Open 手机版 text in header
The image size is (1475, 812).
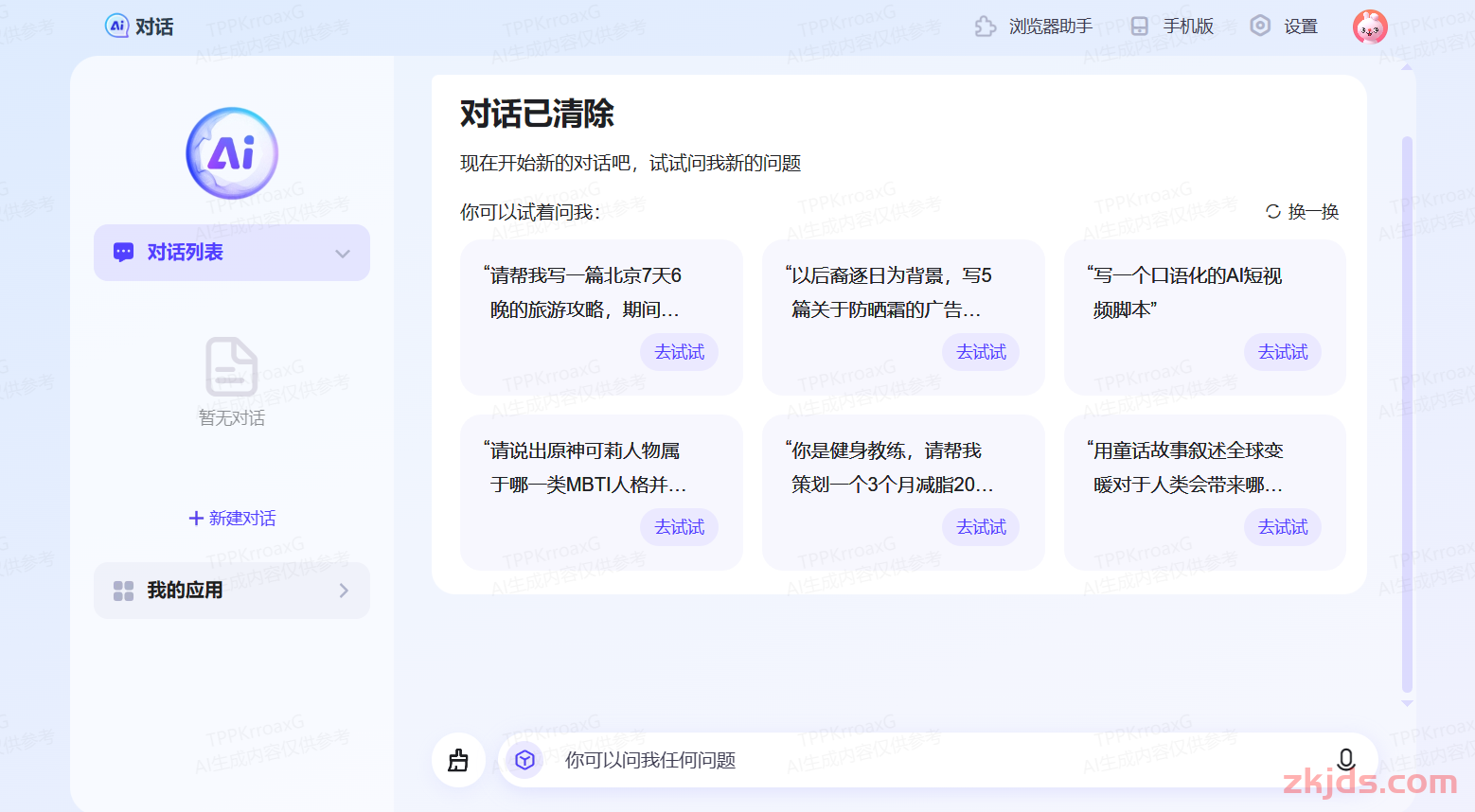1188,26
